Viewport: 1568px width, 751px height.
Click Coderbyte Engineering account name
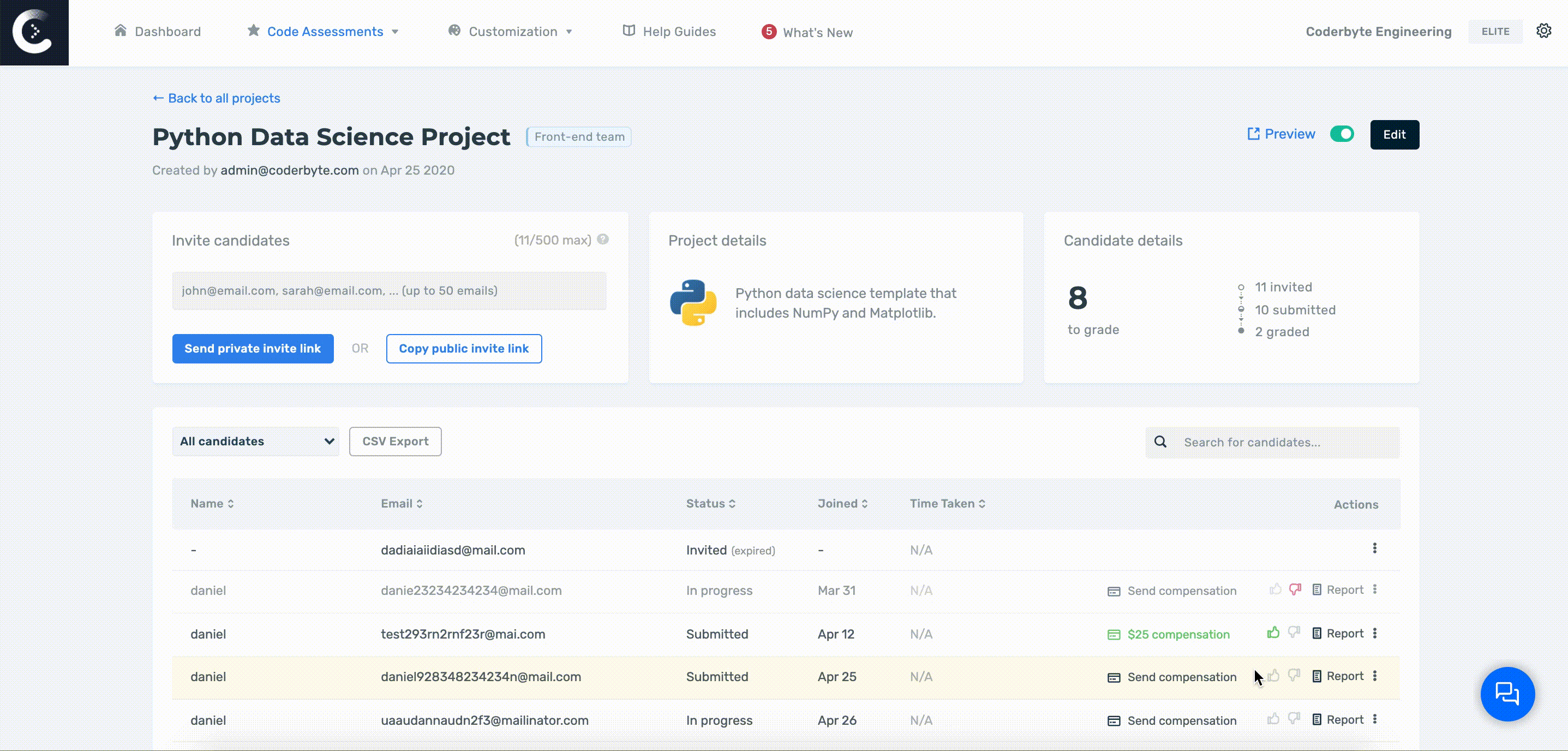pyautogui.click(x=1378, y=31)
